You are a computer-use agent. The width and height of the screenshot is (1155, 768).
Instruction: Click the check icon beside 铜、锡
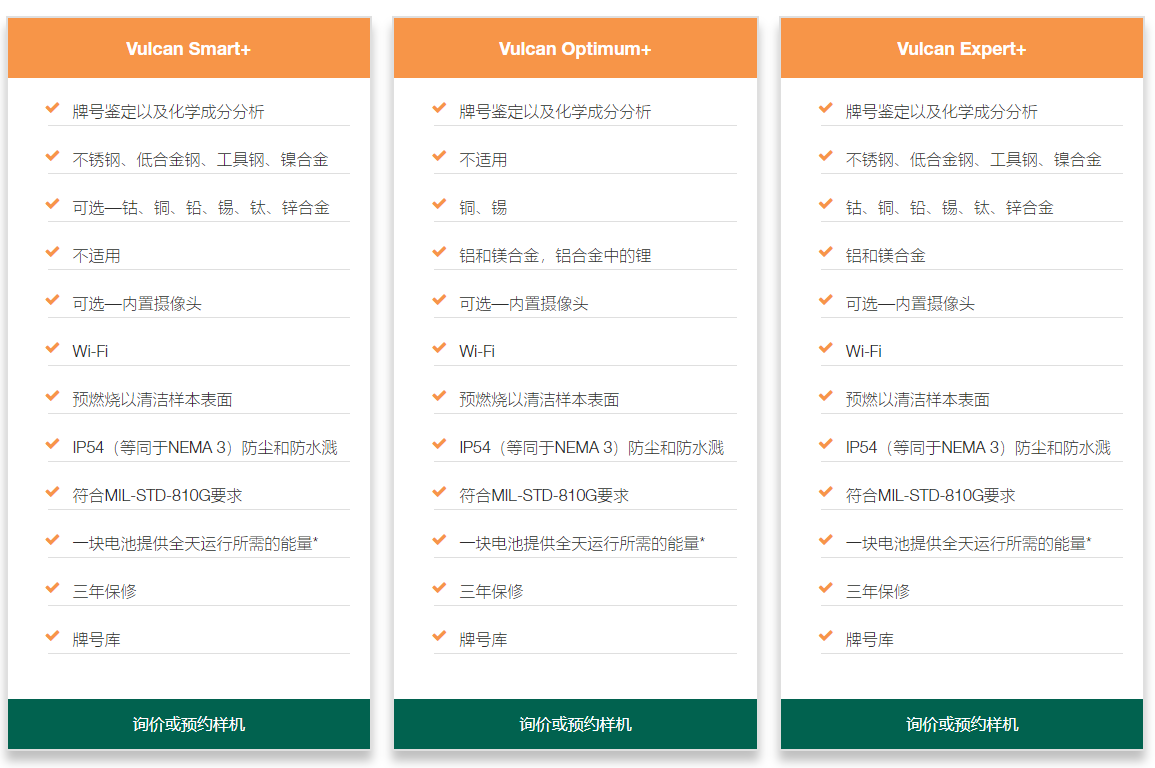[x=439, y=204]
